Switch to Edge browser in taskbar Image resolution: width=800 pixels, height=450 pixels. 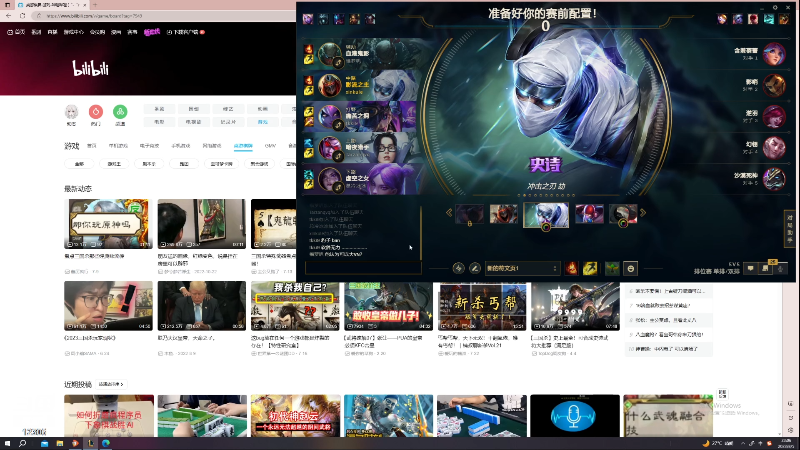coord(106,443)
